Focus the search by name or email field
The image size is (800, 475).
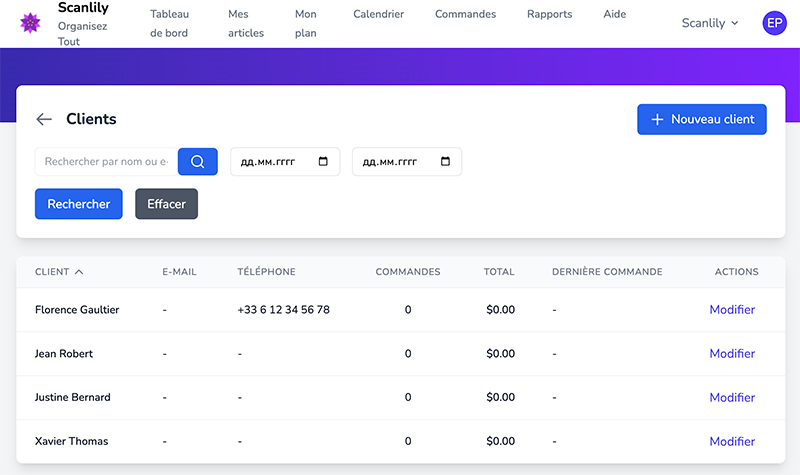point(106,162)
